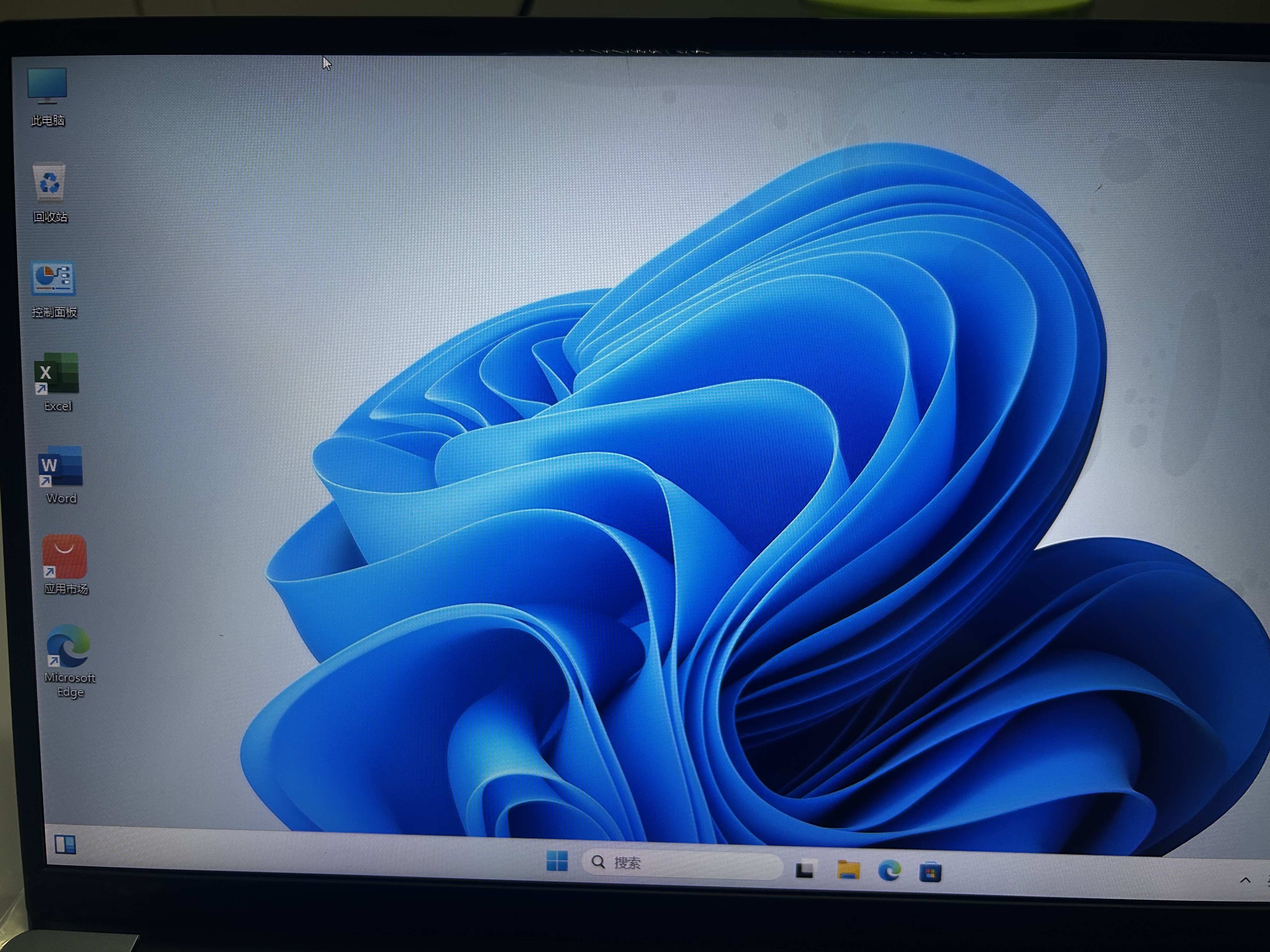Image resolution: width=1270 pixels, height=952 pixels.
Task: Click the Excel label text
Action: [58, 406]
